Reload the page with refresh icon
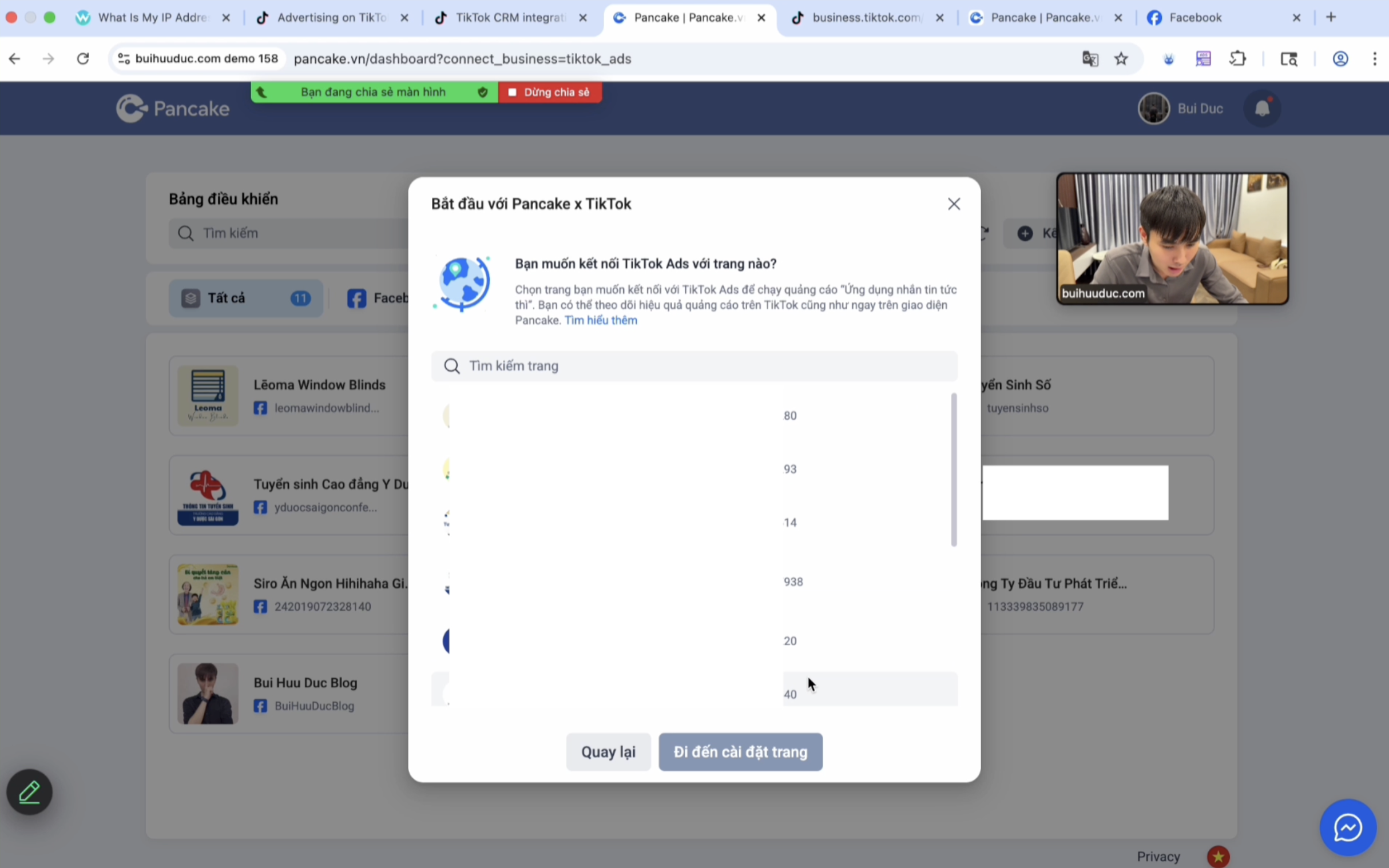This screenshot has width=1389, height=868. 84,58
